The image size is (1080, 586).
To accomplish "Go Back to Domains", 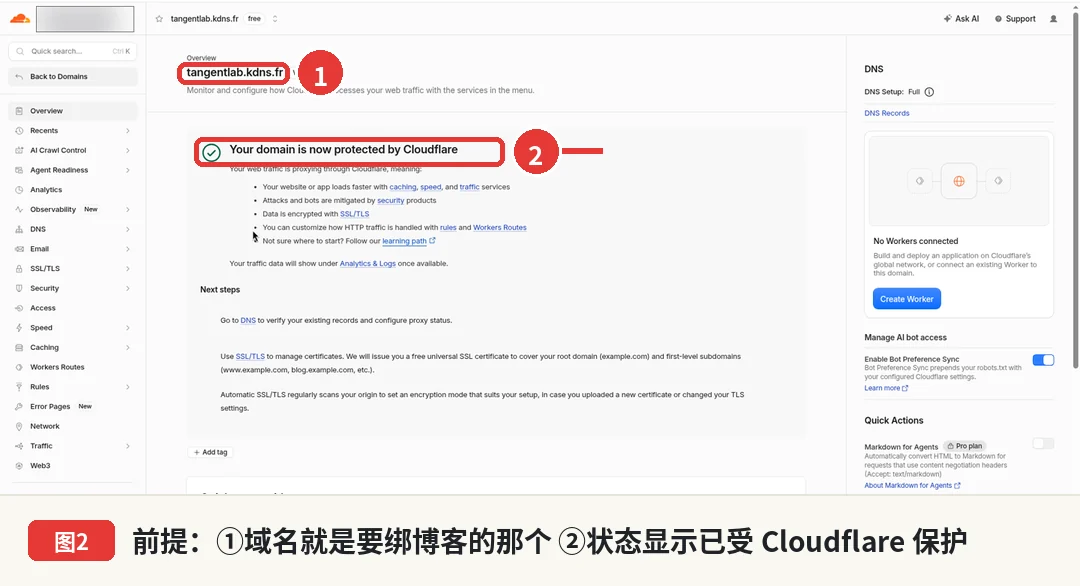I will click(72, 76).
